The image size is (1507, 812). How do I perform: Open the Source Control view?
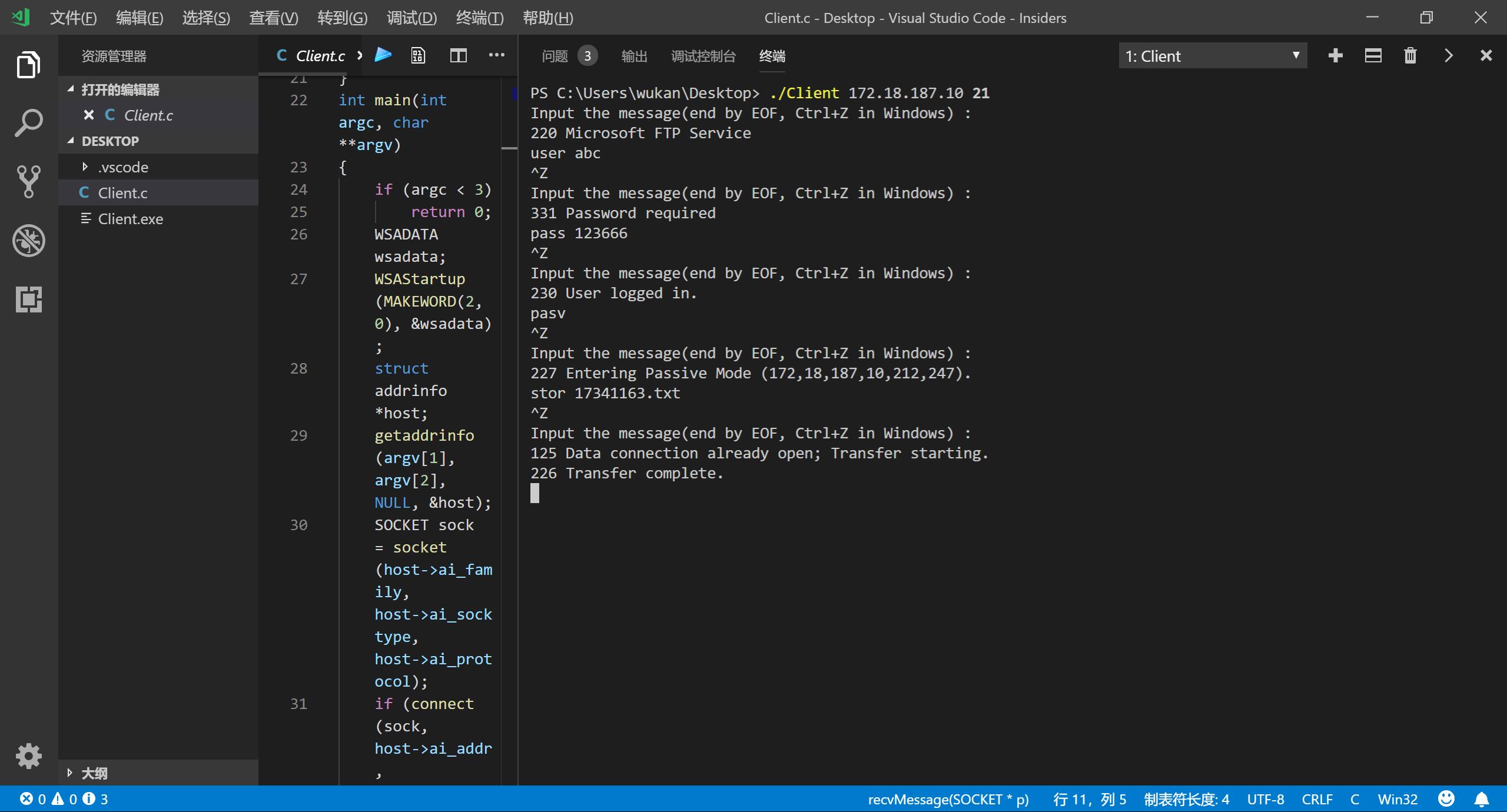pyautogui.click(x=28, y=181)
